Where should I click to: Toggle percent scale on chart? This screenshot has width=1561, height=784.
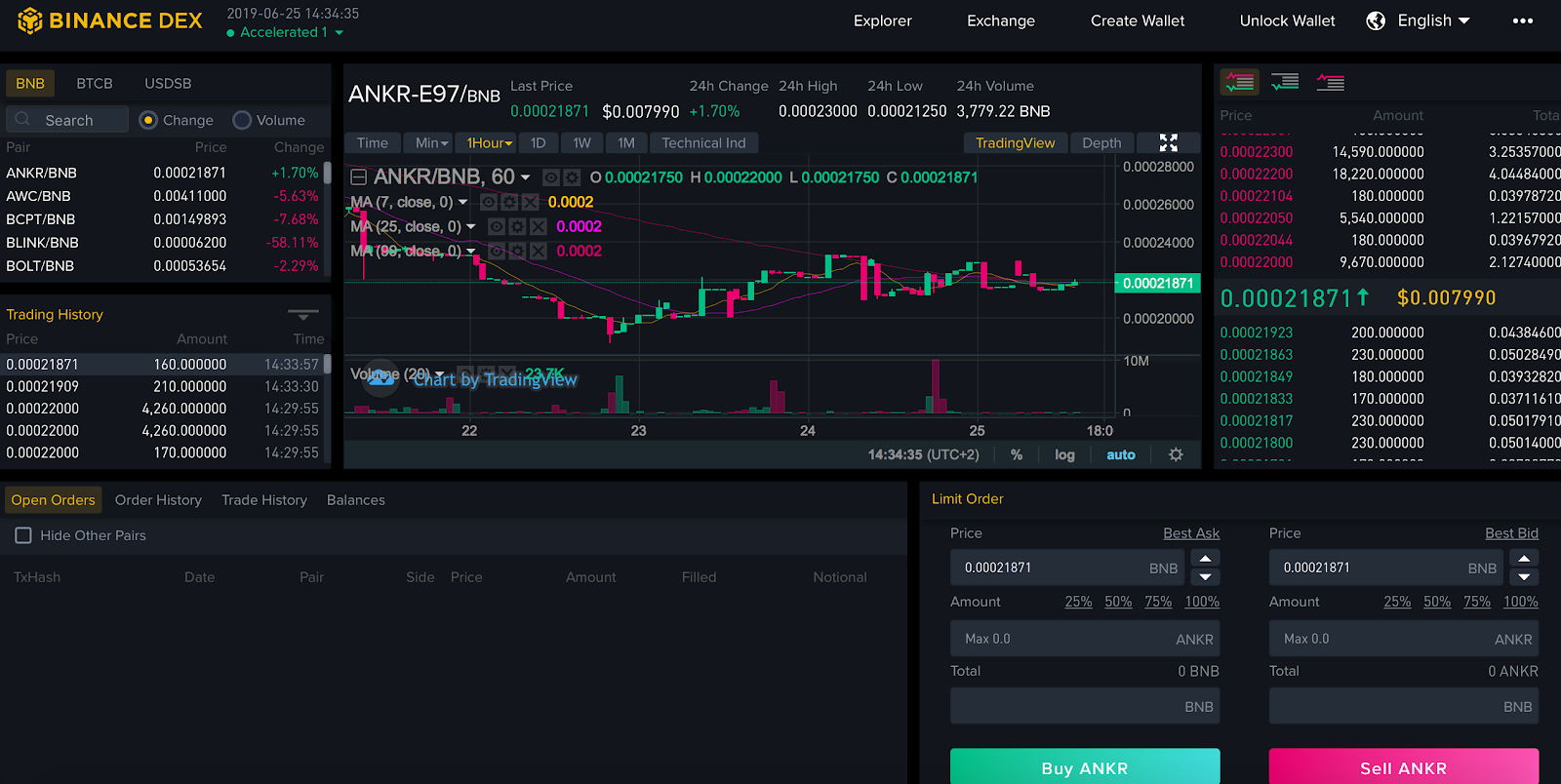tap(1017, 454)
